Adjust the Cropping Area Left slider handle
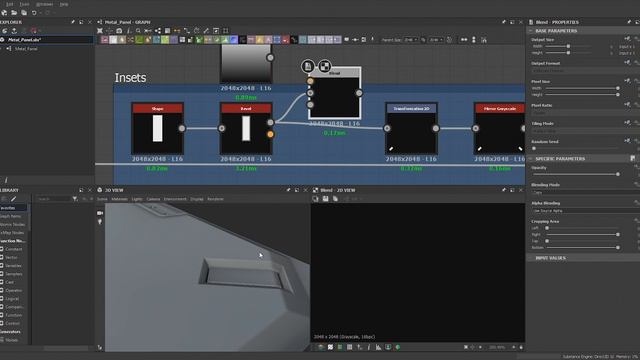 (547, 228)
